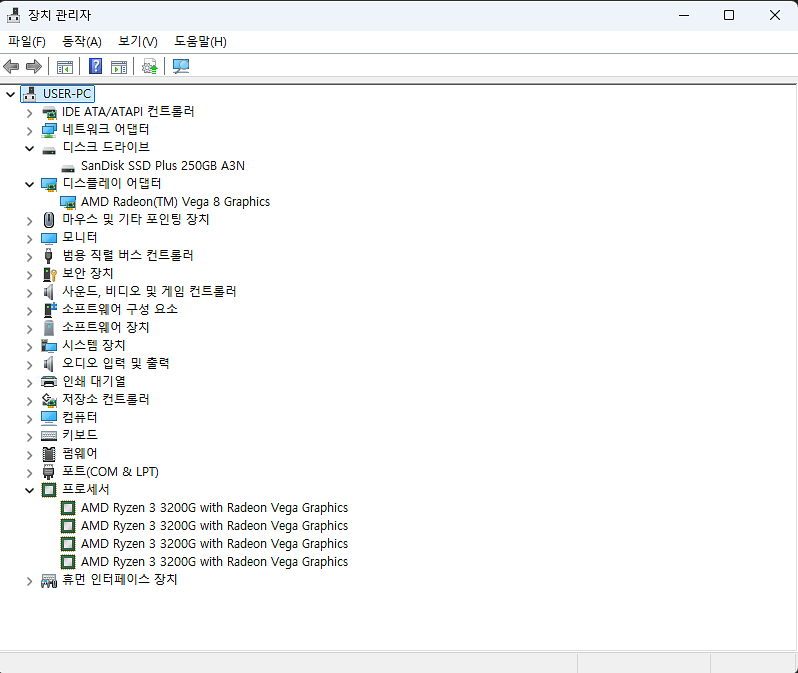Toggle the show/hide console tree icon

(x=65, y=67)
